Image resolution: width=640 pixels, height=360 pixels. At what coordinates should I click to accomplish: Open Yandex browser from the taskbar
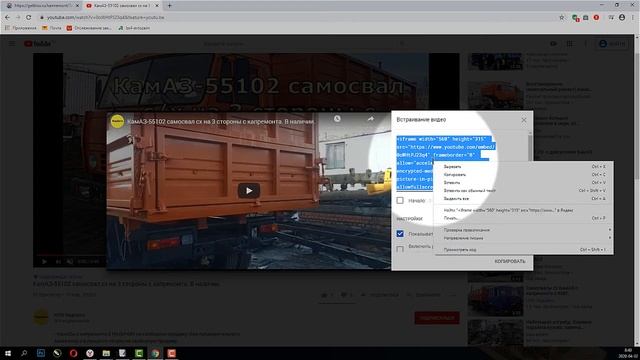tap(90, 353)
